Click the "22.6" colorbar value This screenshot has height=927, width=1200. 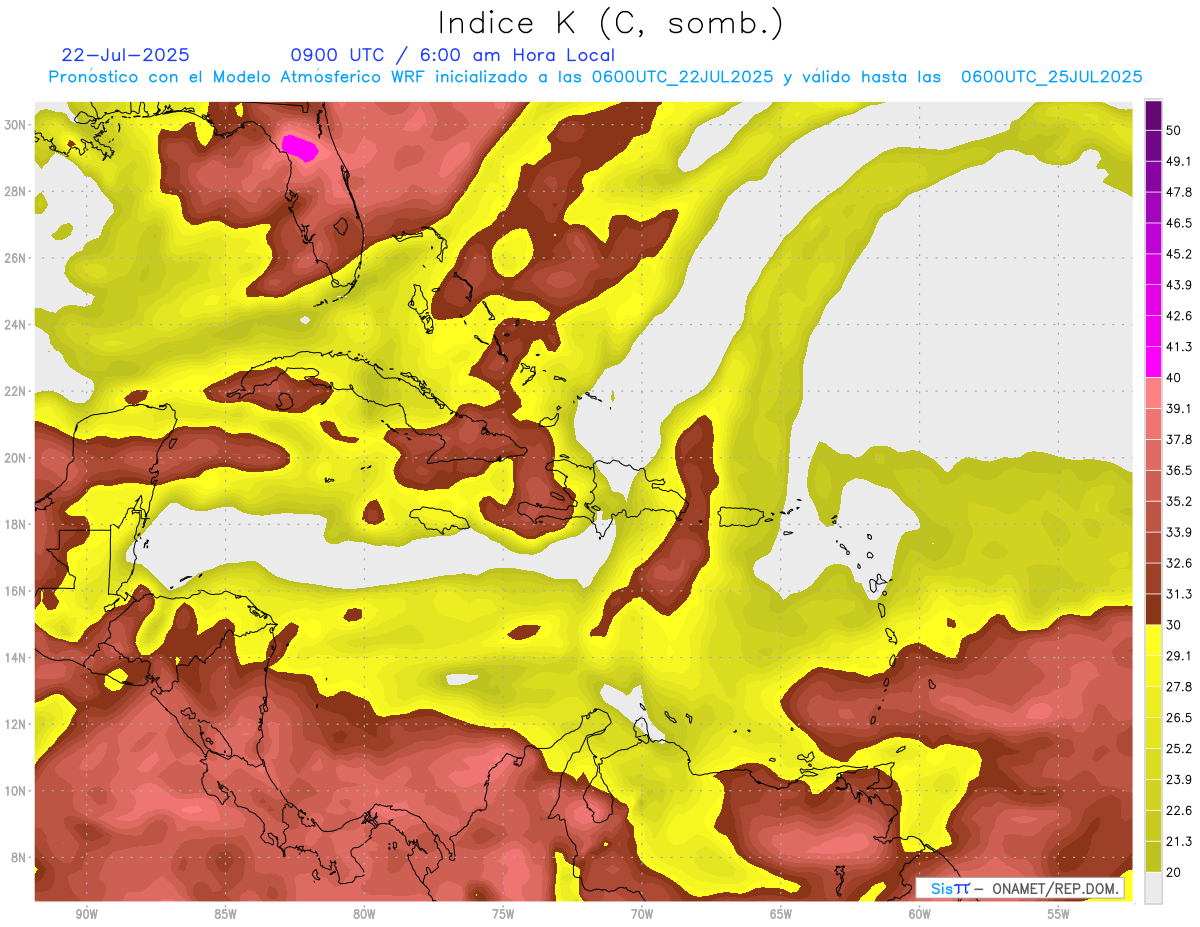1180,810
